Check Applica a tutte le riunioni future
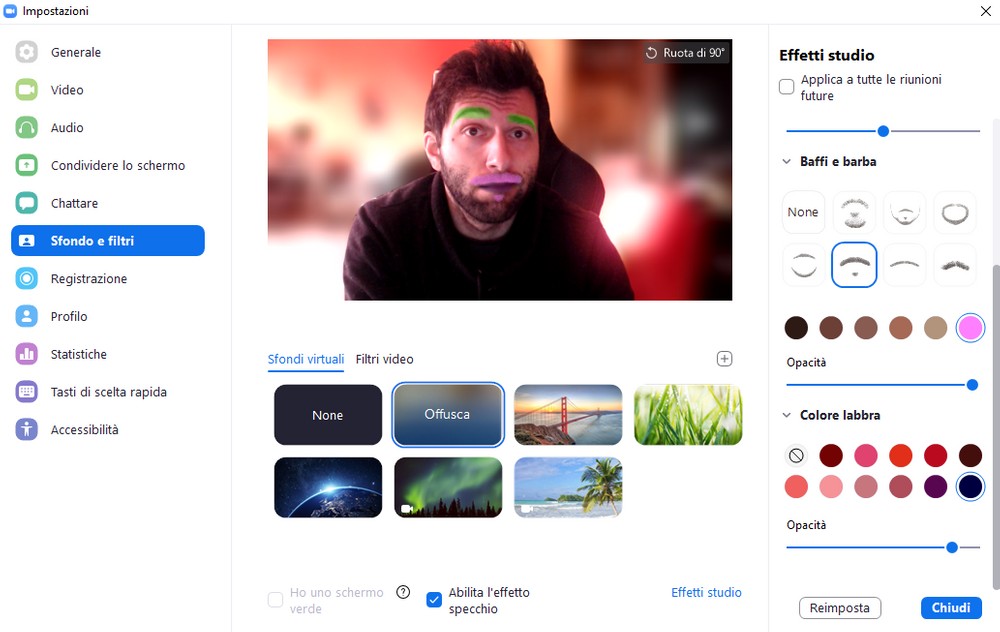This screenshot has width=1000, height=632. (787, 87)
